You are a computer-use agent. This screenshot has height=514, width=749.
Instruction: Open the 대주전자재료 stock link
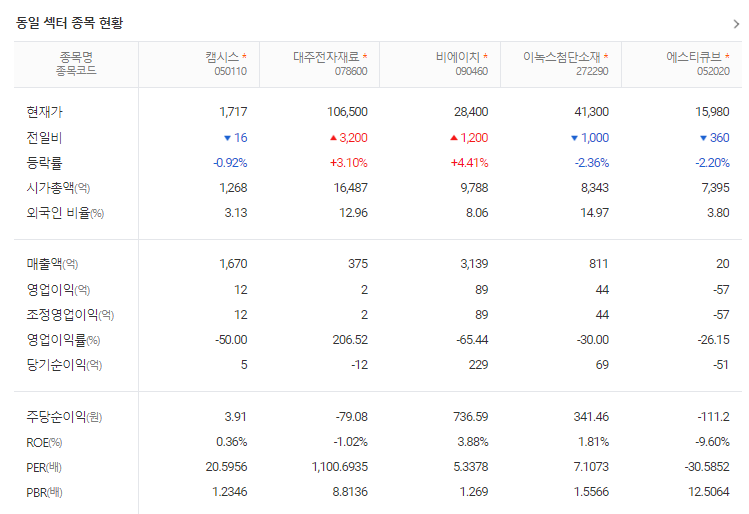point(326,57)
